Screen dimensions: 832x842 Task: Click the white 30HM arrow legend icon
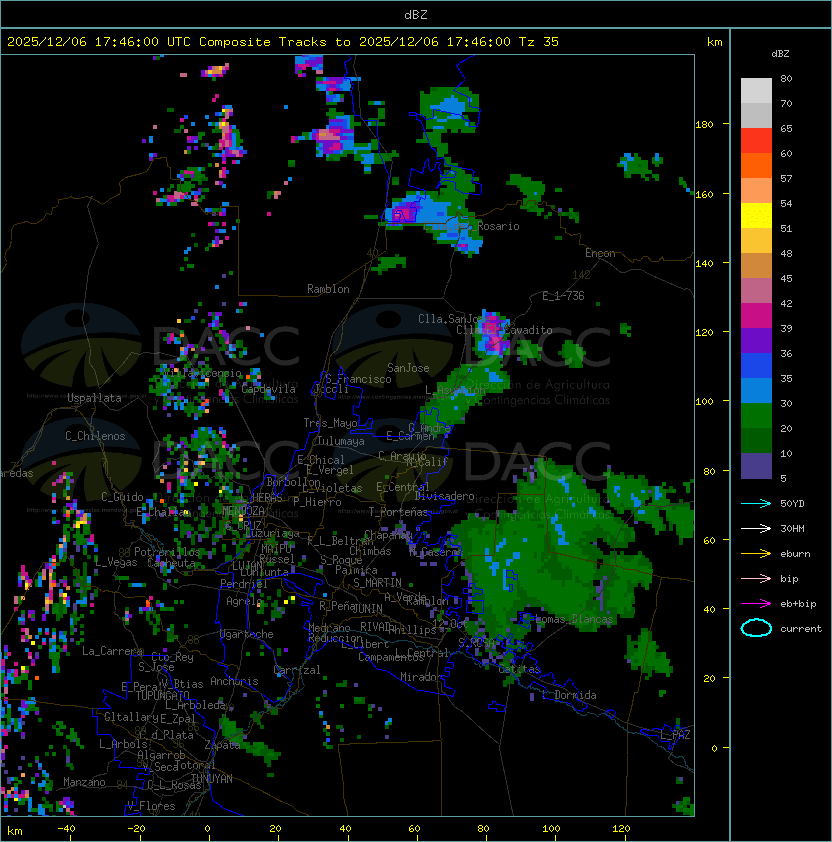pos(756,528)
